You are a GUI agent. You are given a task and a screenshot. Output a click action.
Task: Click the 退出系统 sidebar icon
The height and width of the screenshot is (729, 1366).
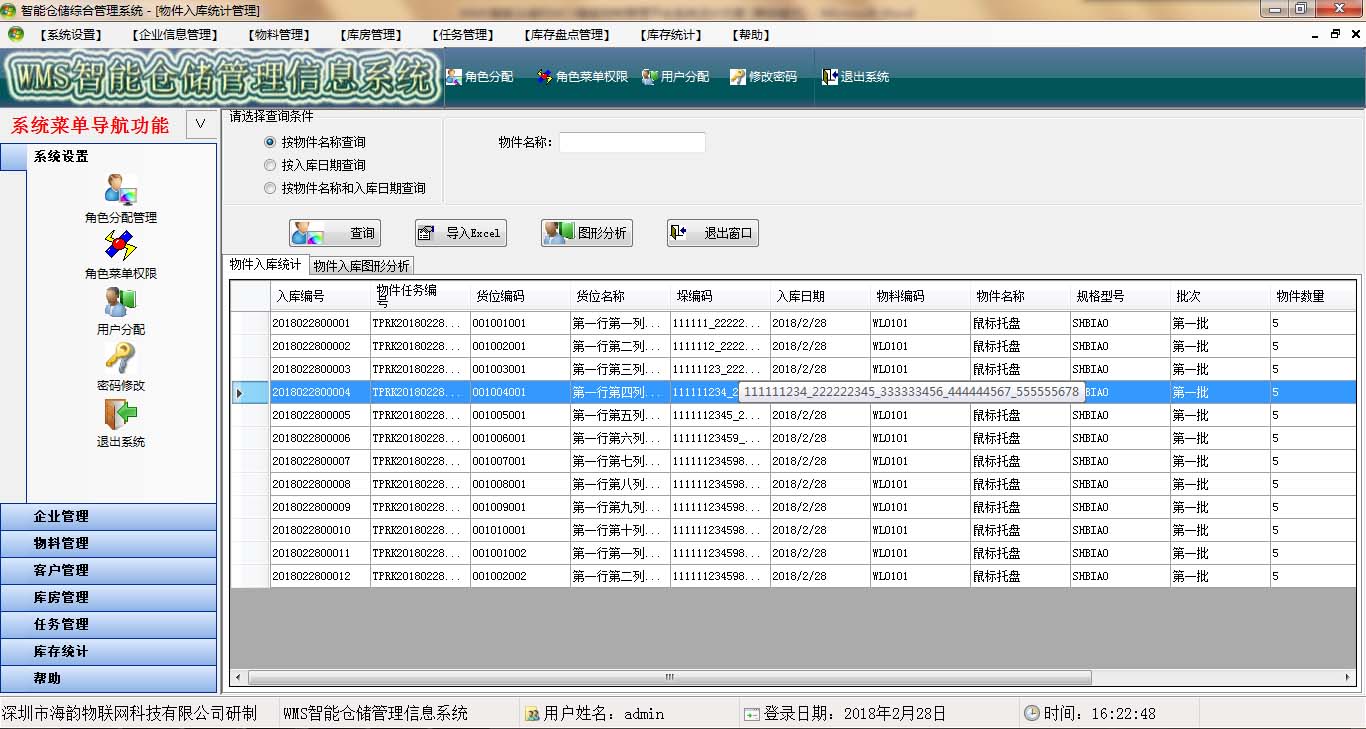121,414
